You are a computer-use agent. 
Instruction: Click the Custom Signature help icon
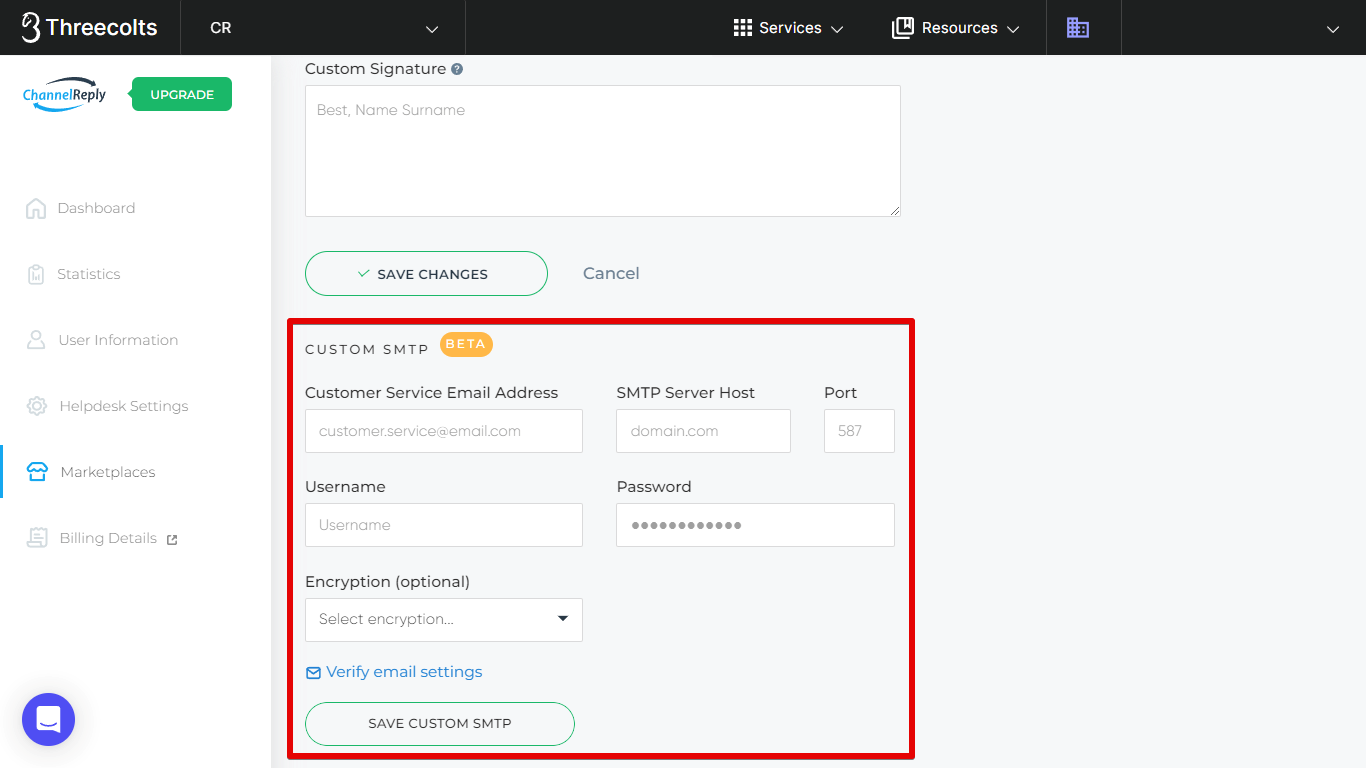[x=457, y=69]
